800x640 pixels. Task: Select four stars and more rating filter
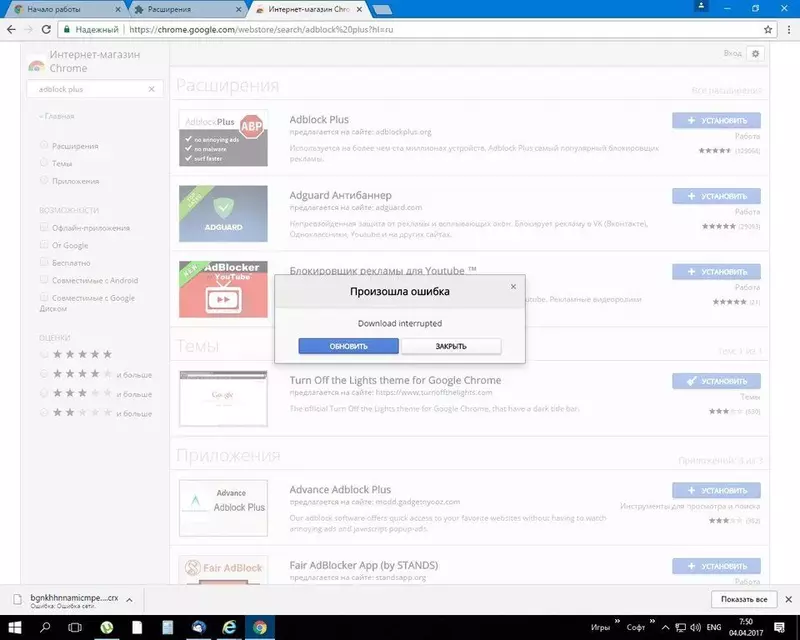pyautogui.click(x=44, y=374)
